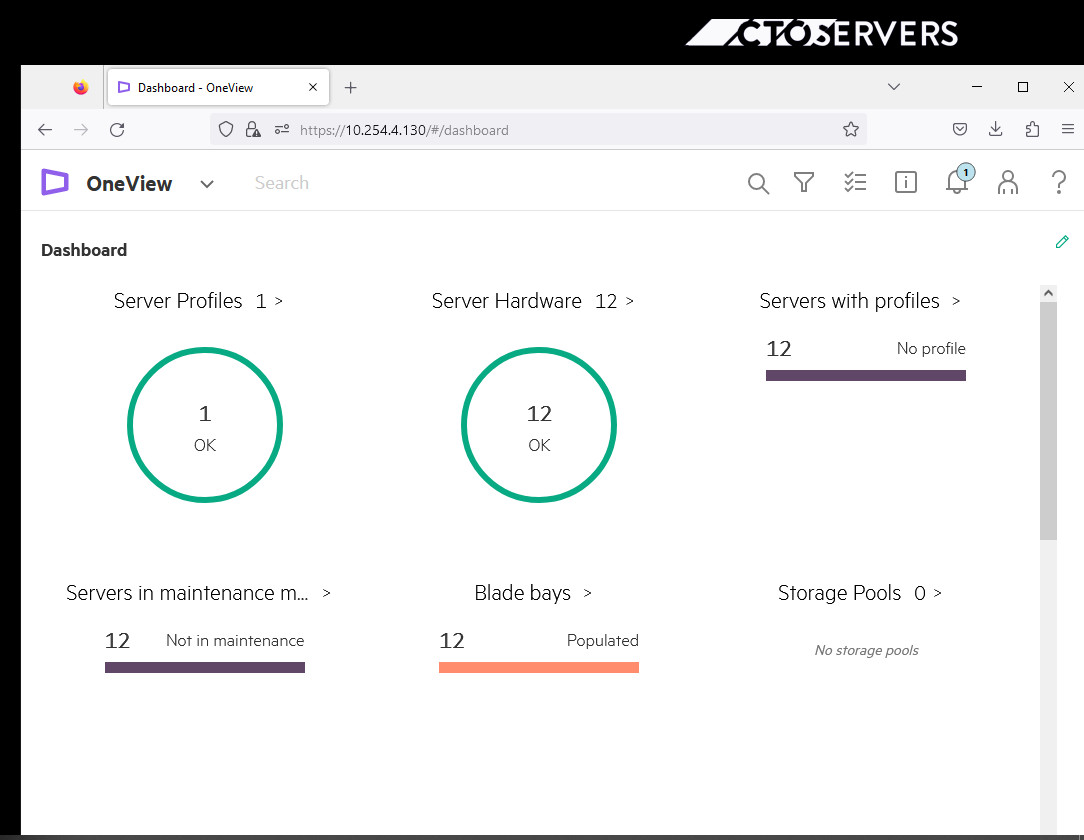Close the Dashboard - OneView tab
The height and width of the screenshot is (840, 1084).
click(312, 87)
